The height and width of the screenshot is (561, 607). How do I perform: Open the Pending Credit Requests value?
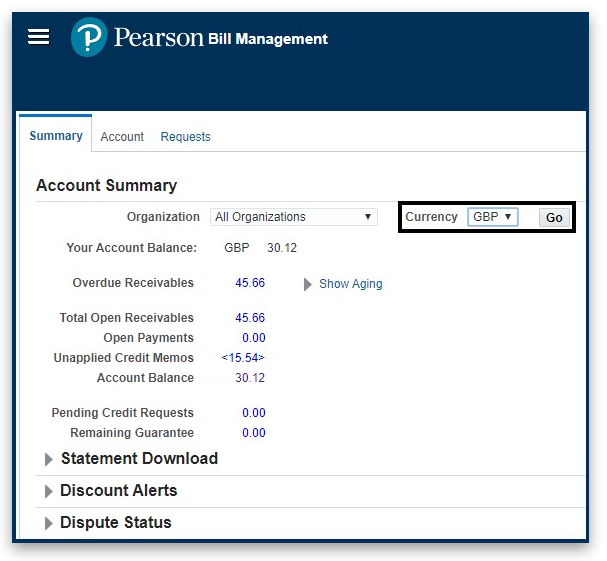click(x=253, y=413)
